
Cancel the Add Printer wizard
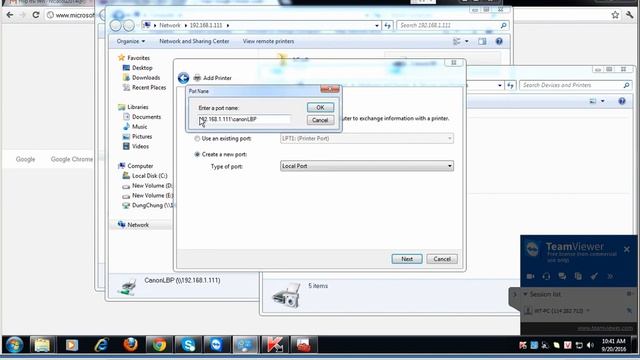tap(442, 259)
